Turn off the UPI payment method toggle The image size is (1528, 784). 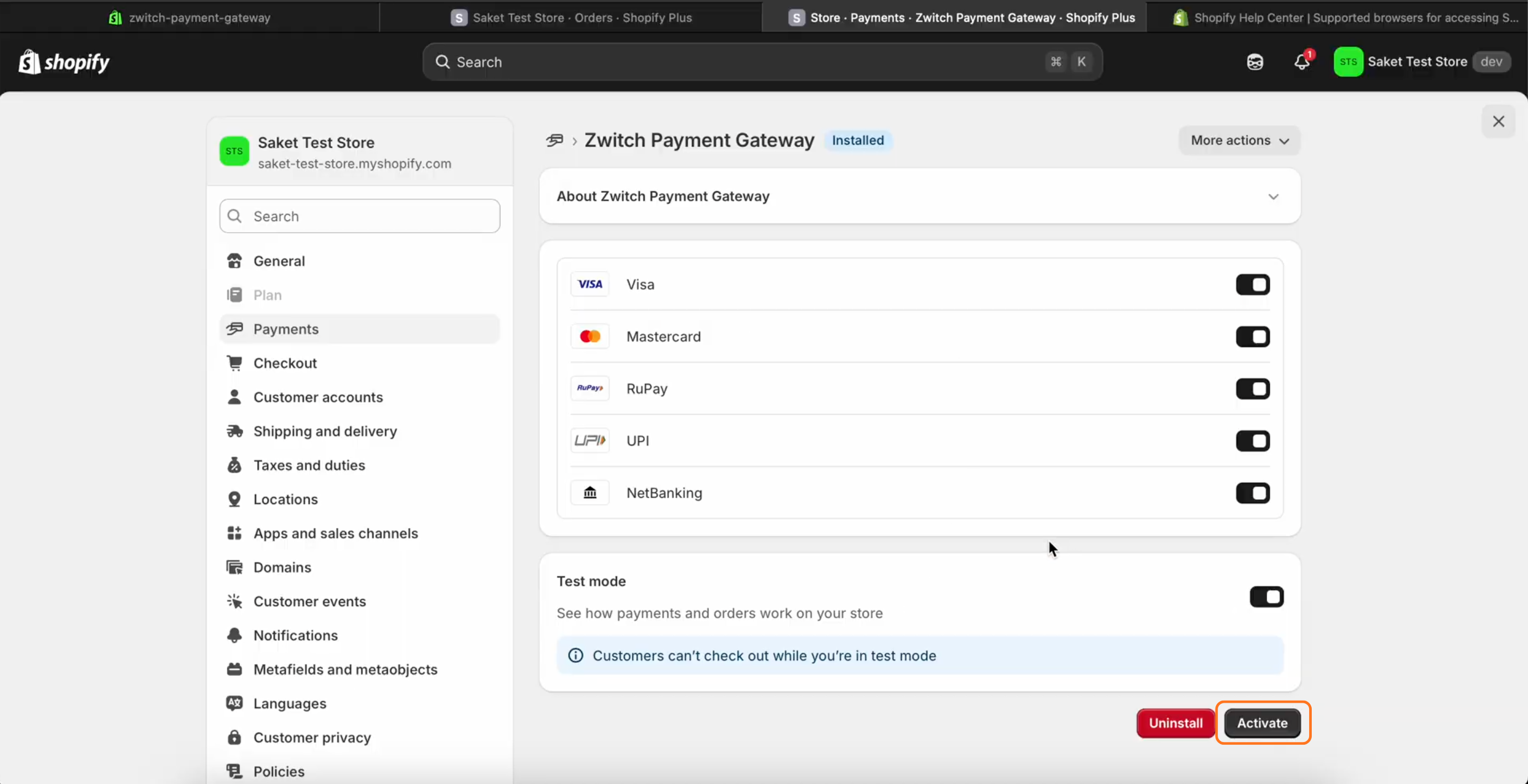(1252, 441)
